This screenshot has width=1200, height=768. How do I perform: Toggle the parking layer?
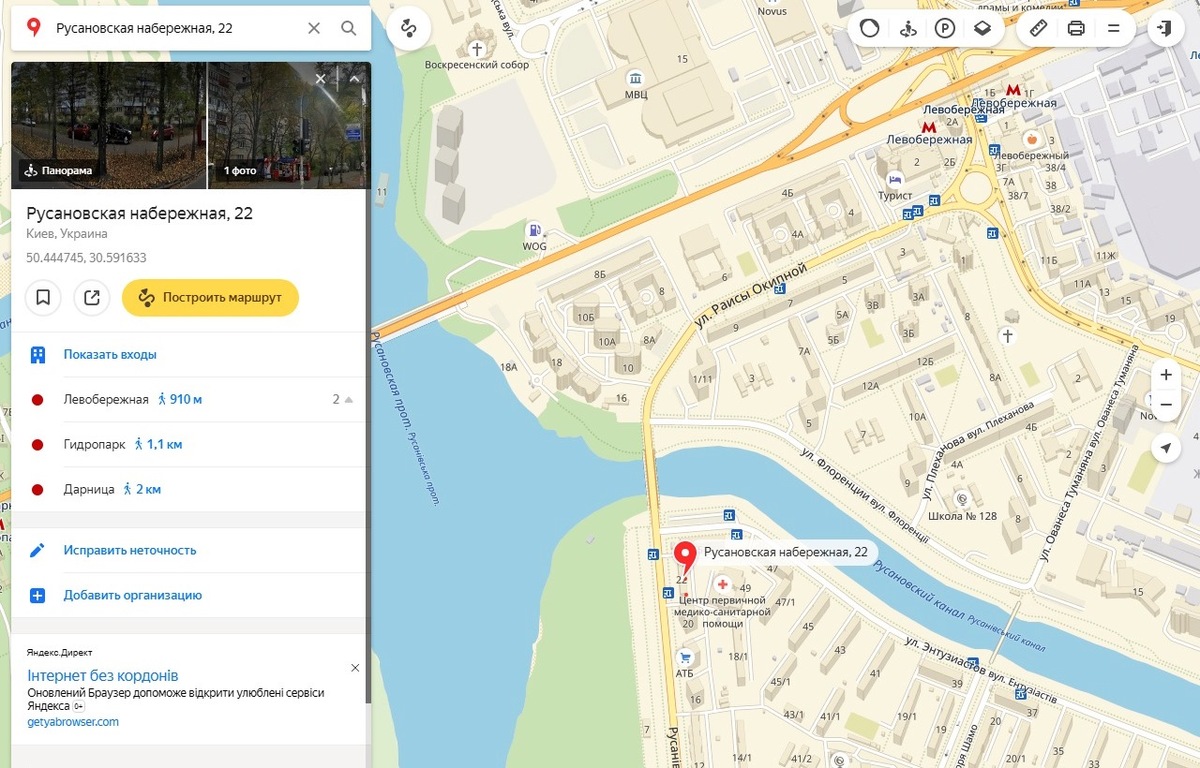coord(944,28)
